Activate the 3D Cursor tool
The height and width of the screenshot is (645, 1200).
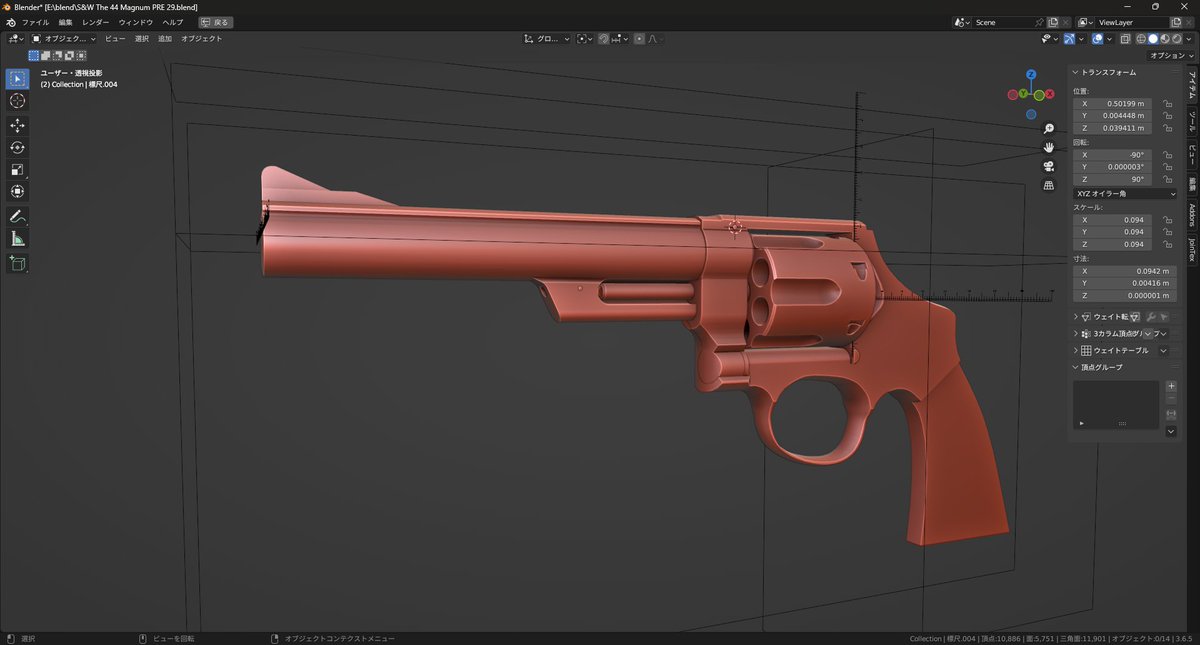point(17,101)
